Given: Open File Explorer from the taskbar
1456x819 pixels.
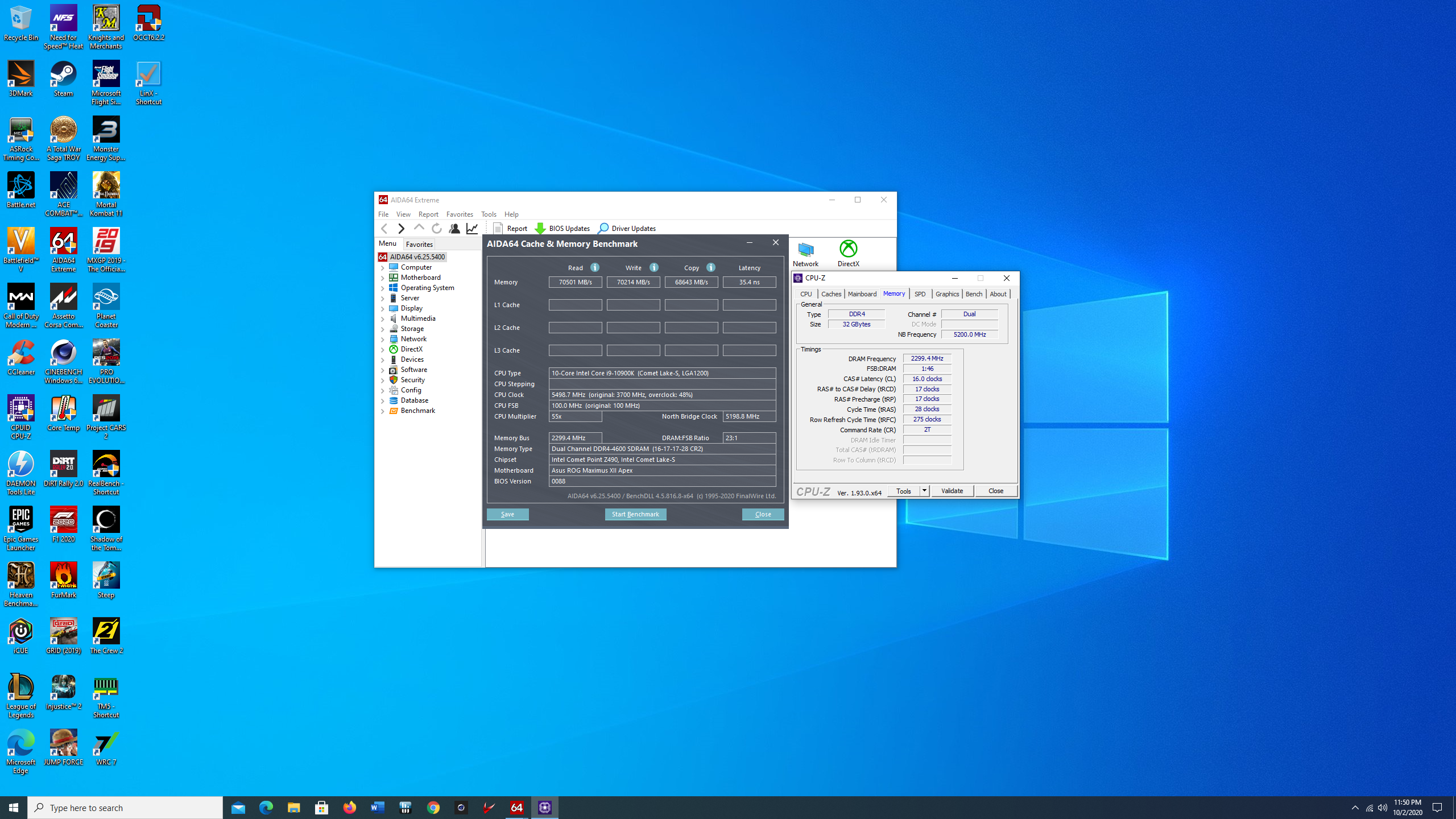Looking at the screenshot, I should (x=293, y=808).
